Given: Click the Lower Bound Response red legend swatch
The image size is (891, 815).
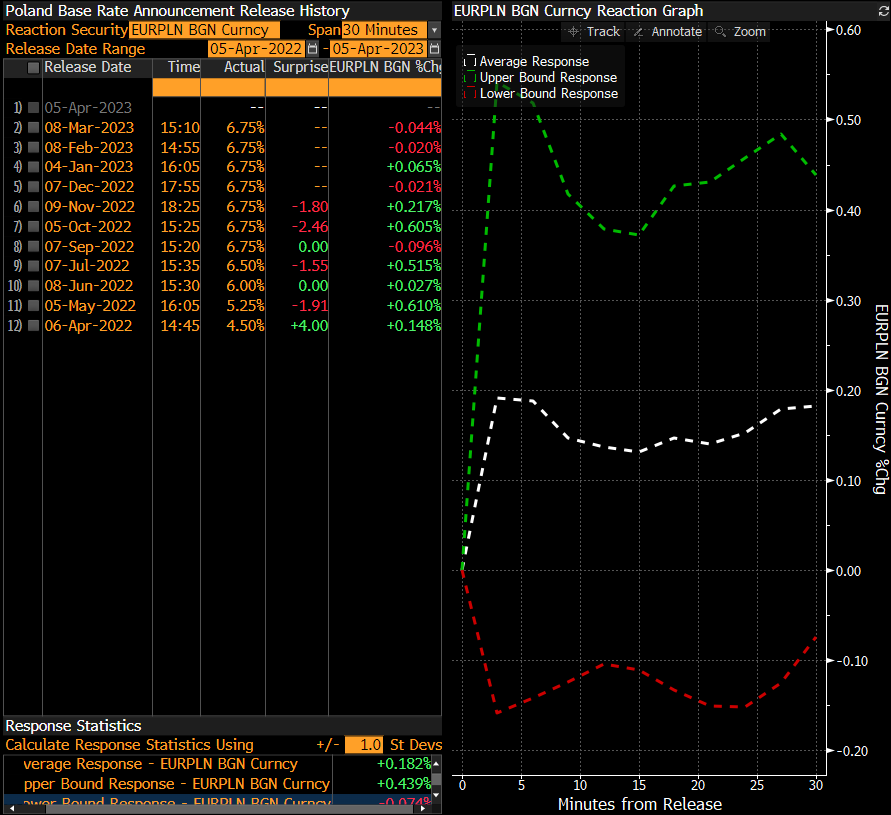Looking at the screenshot, I should (471, 93).
